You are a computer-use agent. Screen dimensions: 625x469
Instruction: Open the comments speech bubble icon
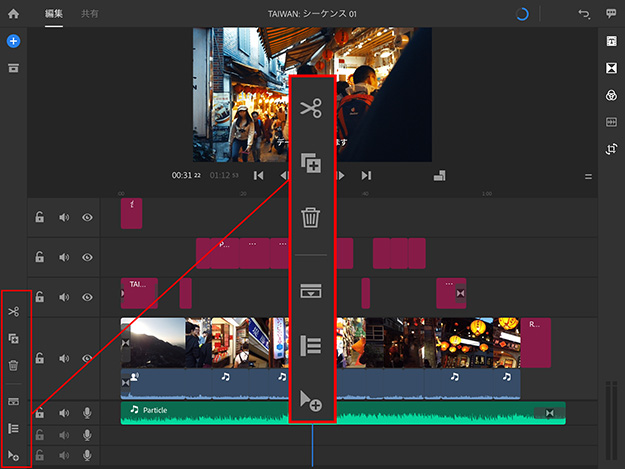click(x=611, y=14)
